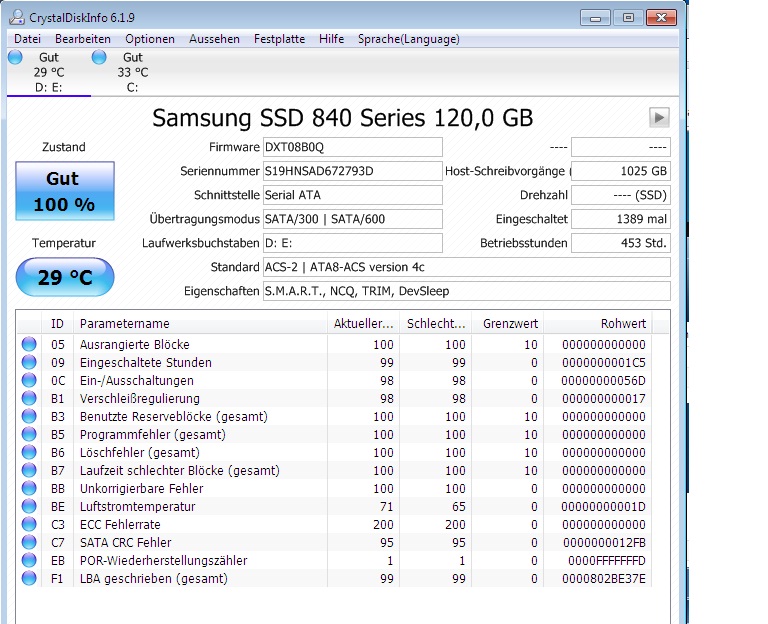The image size is (768, 624).
Task: Click the 29 °C temperature button
Action: pos(65,277)
